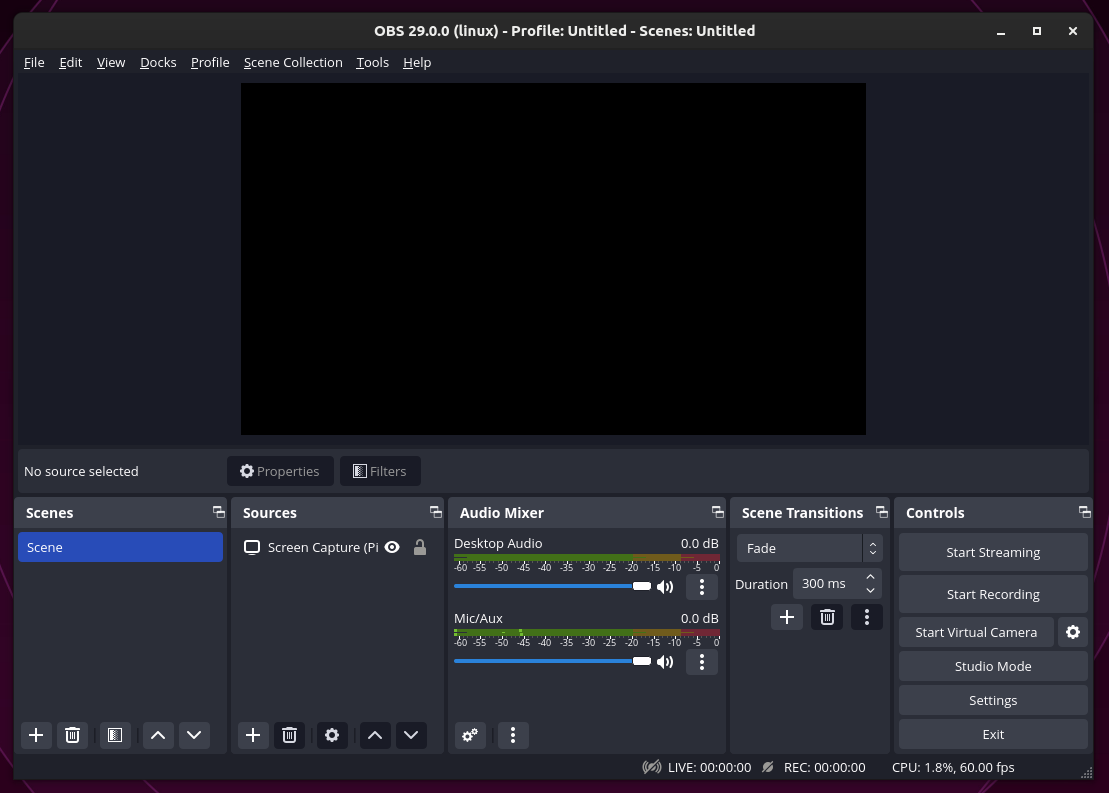Increase transition Duration with the up stepper
This screenshot has width=1109, height=793.
(x=869, y=577)
